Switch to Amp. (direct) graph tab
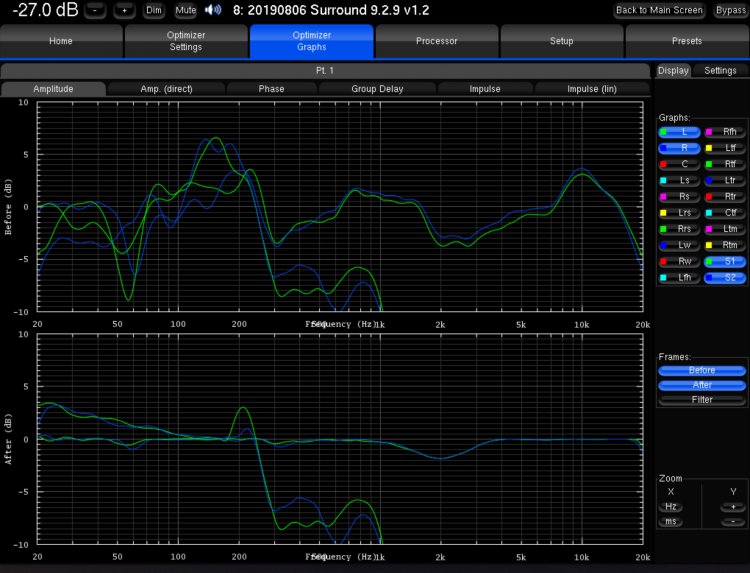Viewport: 750px width, 573px height. (x=166, y=89)
